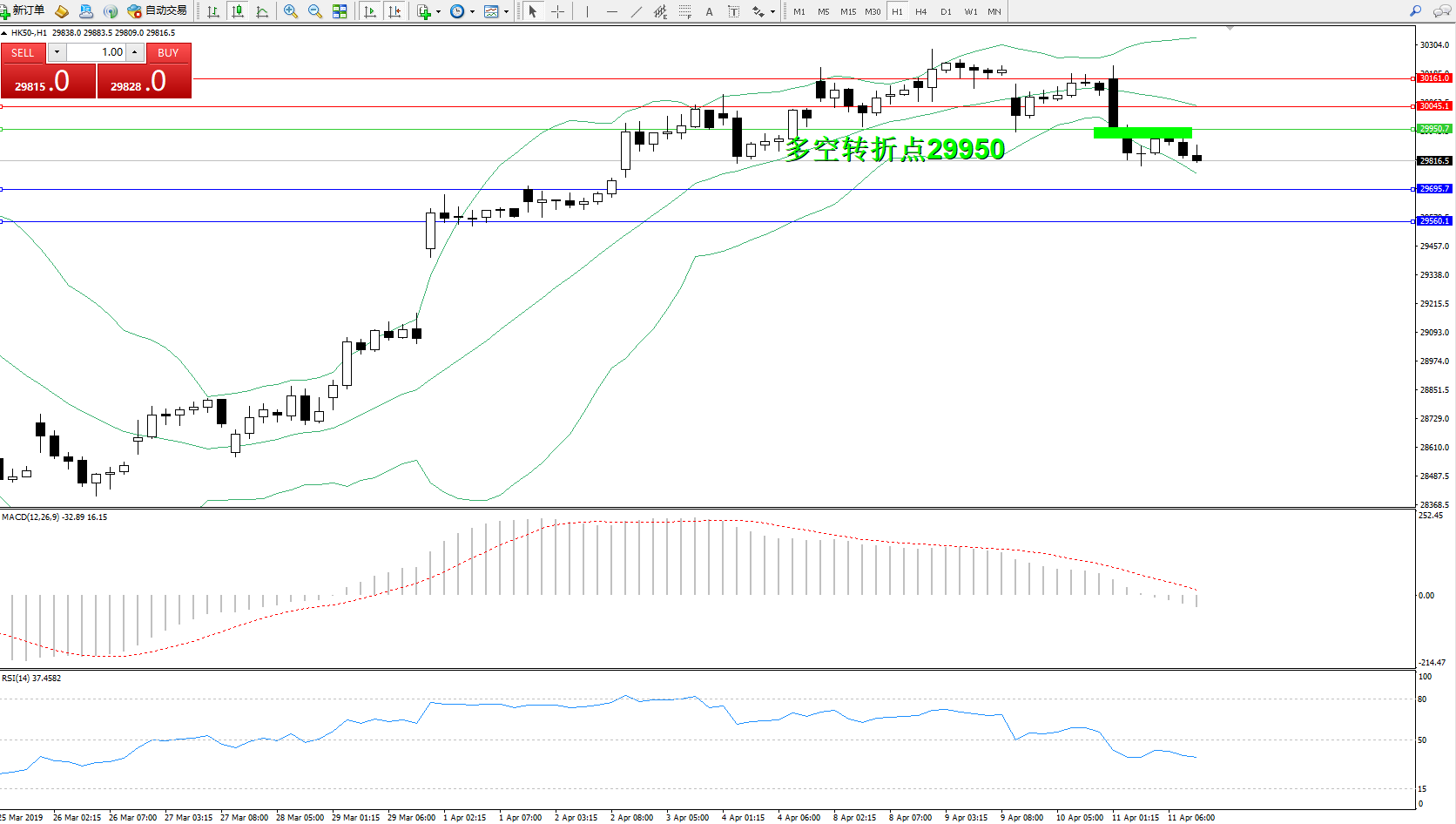The width and height of the screenshot is (1456, 824).
Task: Toggle candlestick chart mode
Action: point(237,11)
